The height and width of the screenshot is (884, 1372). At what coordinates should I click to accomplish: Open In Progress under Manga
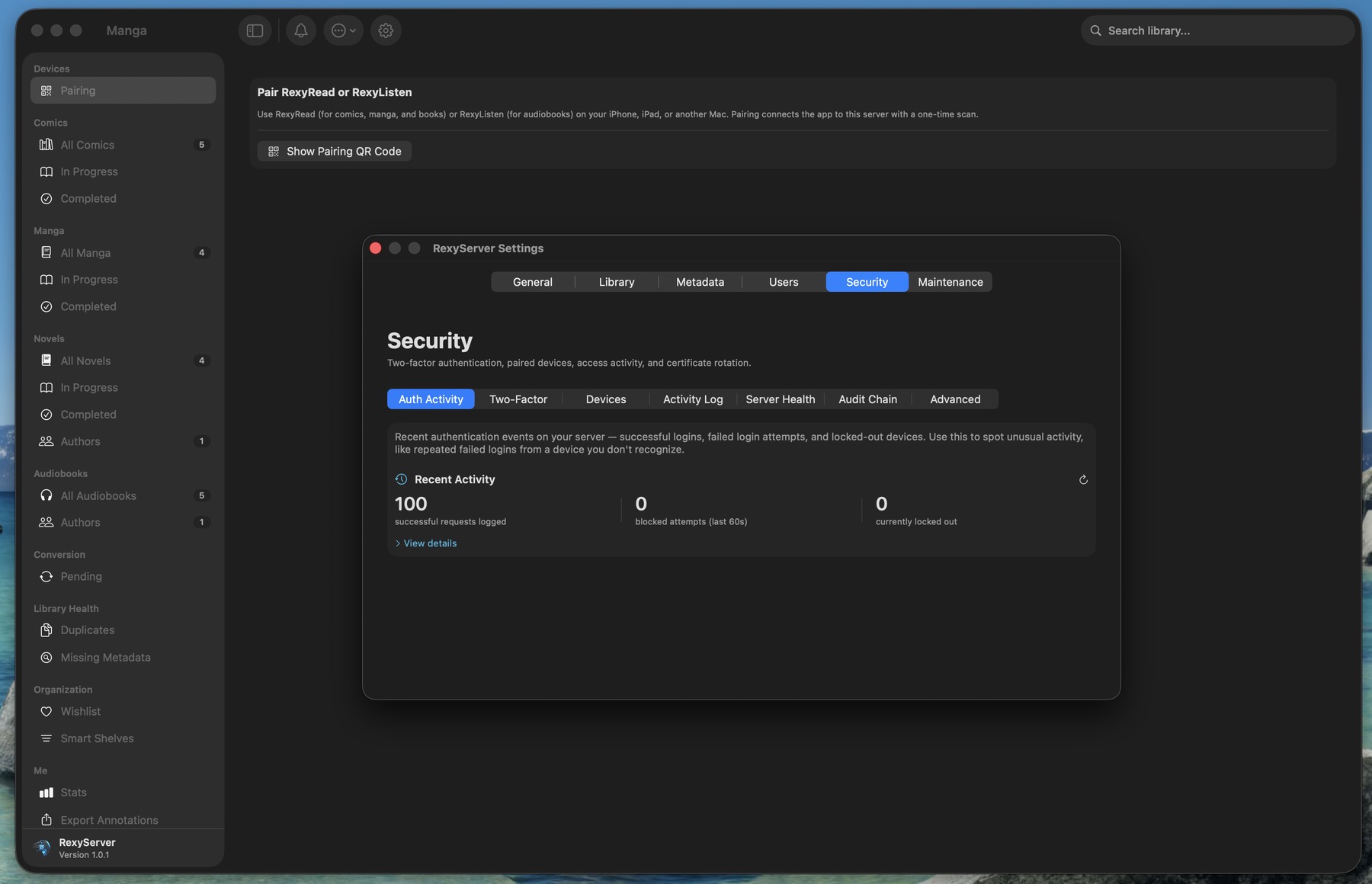coord(123,280)
